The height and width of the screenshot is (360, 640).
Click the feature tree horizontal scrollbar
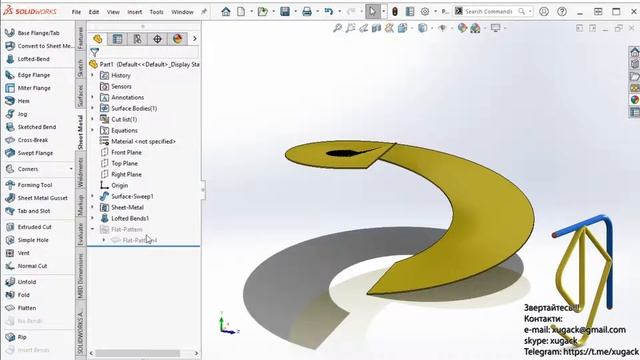[x=138, y=353]
